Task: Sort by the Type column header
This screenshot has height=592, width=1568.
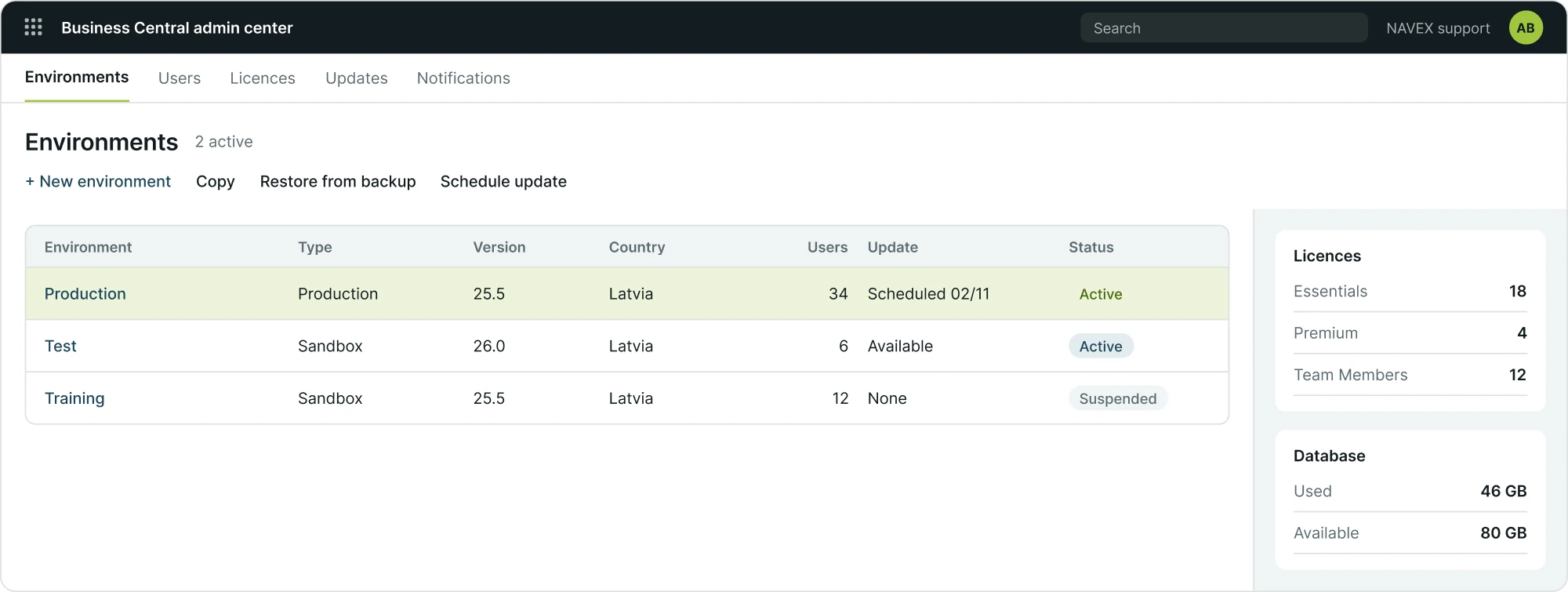Action: 315,248
